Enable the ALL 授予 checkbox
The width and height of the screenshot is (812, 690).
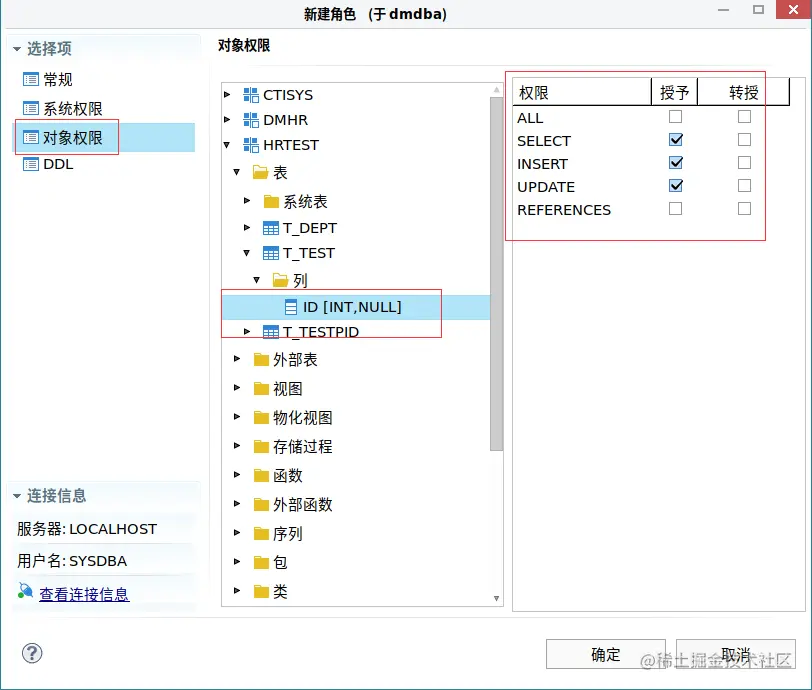tap(675, 118)
